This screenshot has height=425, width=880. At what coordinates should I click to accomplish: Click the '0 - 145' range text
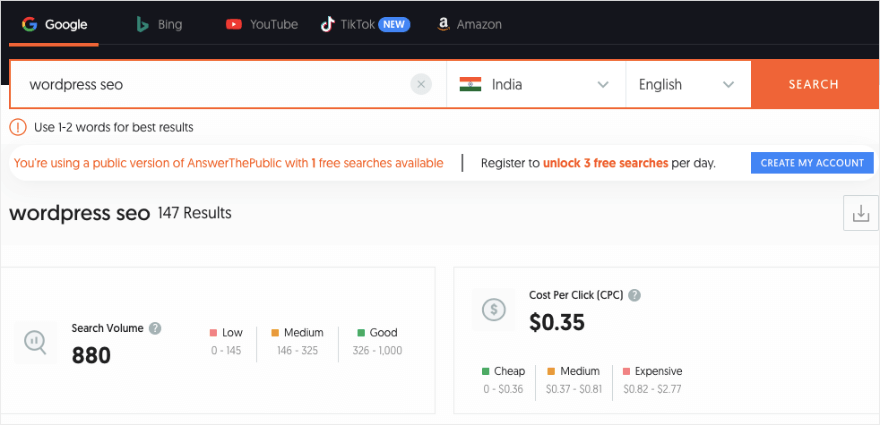pos(226,351)
